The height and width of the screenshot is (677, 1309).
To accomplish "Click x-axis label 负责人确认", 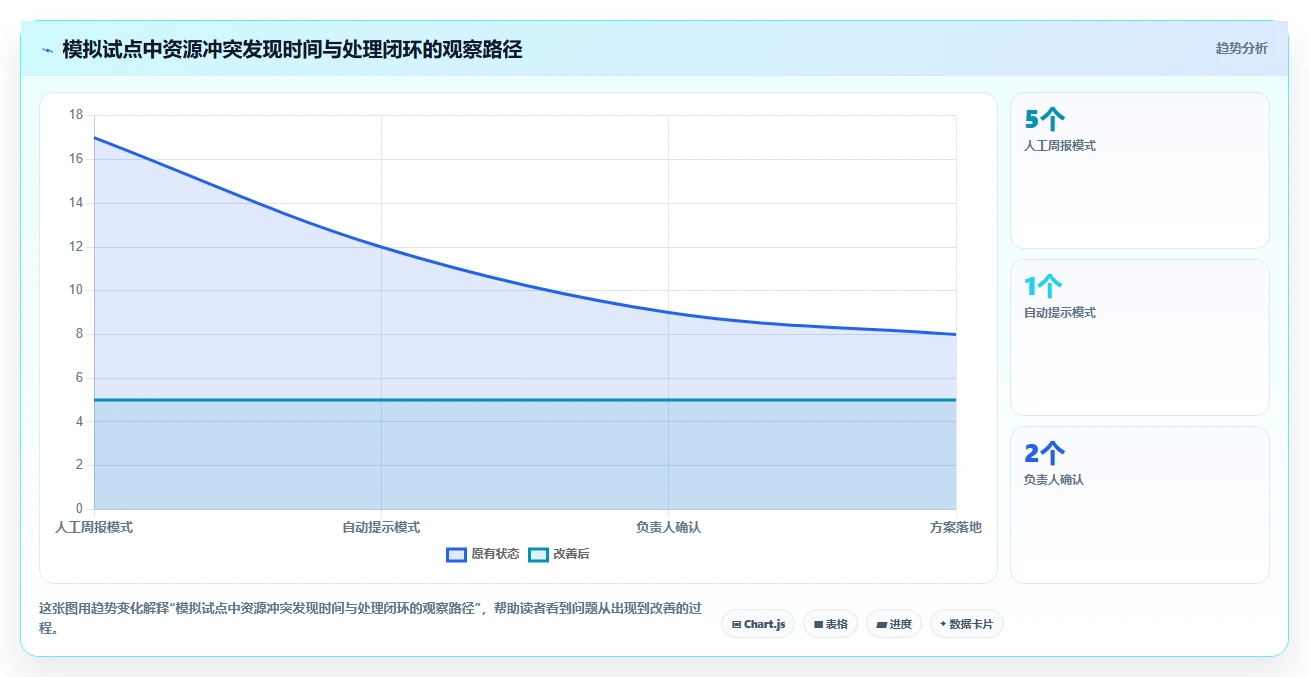I will tap(668, 527).
